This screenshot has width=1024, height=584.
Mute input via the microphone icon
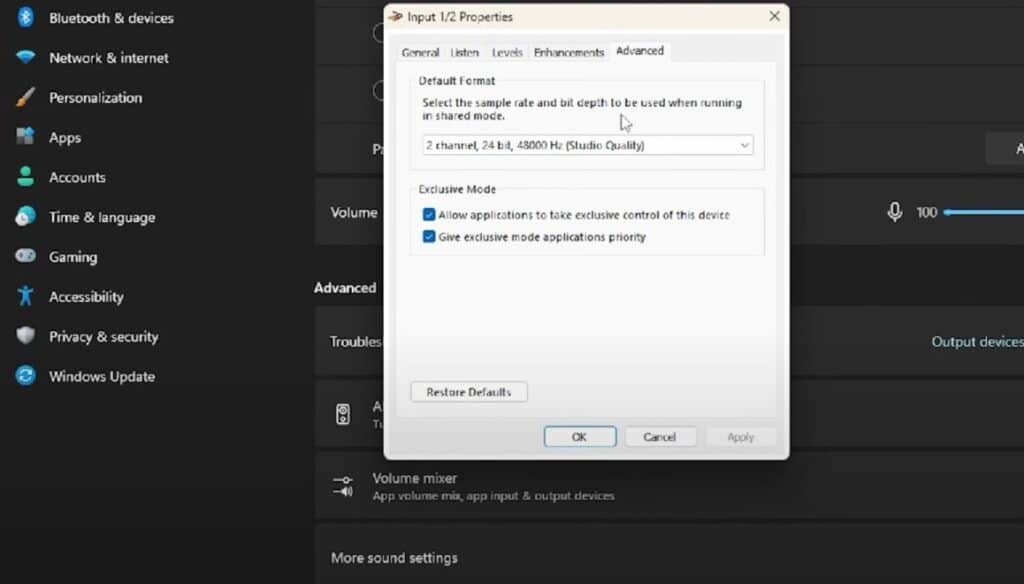(x=895, y=212)
